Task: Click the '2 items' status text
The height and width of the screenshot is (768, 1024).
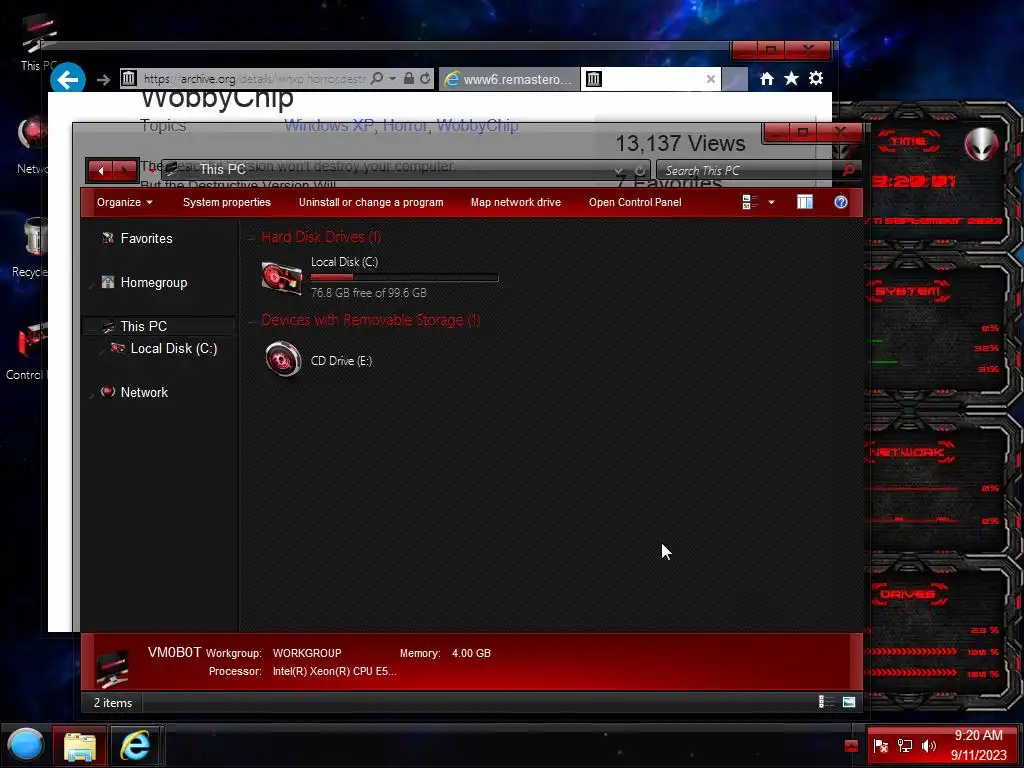Action: point(113,703)
